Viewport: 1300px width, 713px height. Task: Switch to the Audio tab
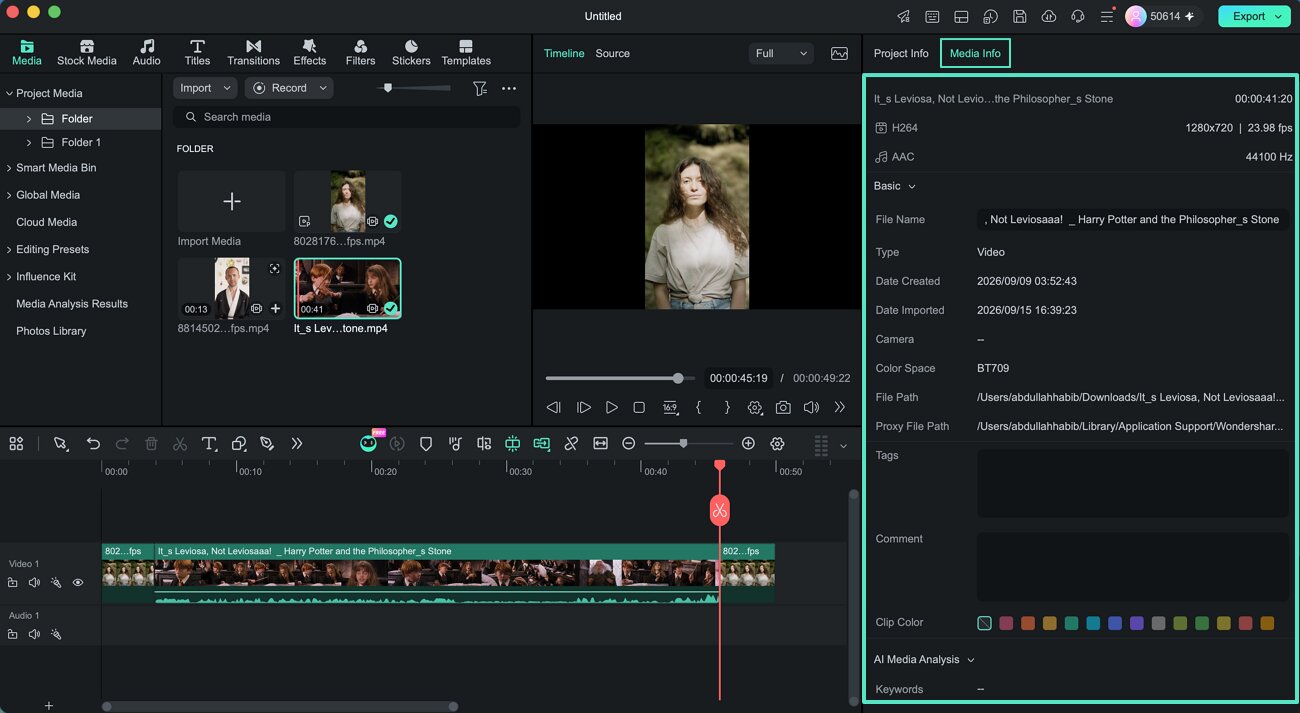pyautogui.click(x=147, y=53)
